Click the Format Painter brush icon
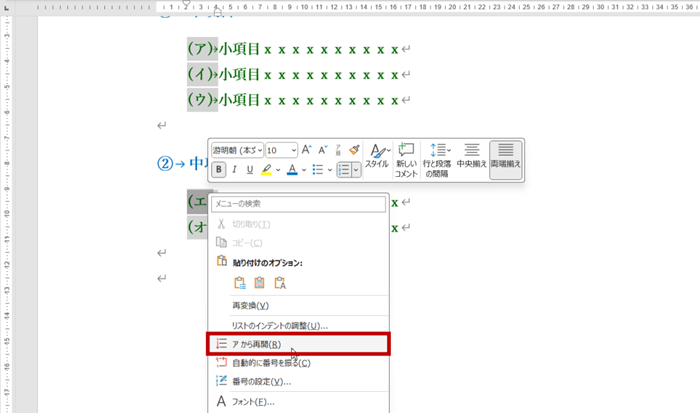 [x=354, y=150]
